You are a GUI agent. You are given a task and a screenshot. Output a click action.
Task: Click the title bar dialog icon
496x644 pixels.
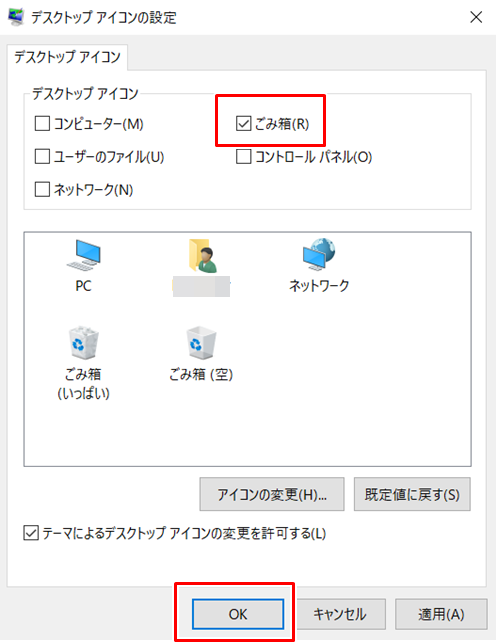pos(16,17)
